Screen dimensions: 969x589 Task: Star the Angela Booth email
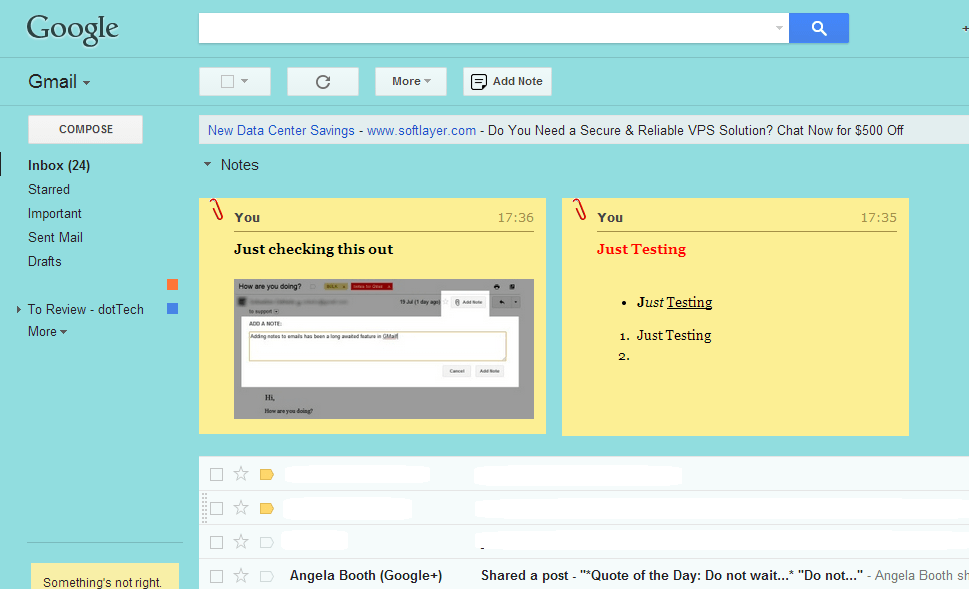pyautogui.click(x=240, y=575)
